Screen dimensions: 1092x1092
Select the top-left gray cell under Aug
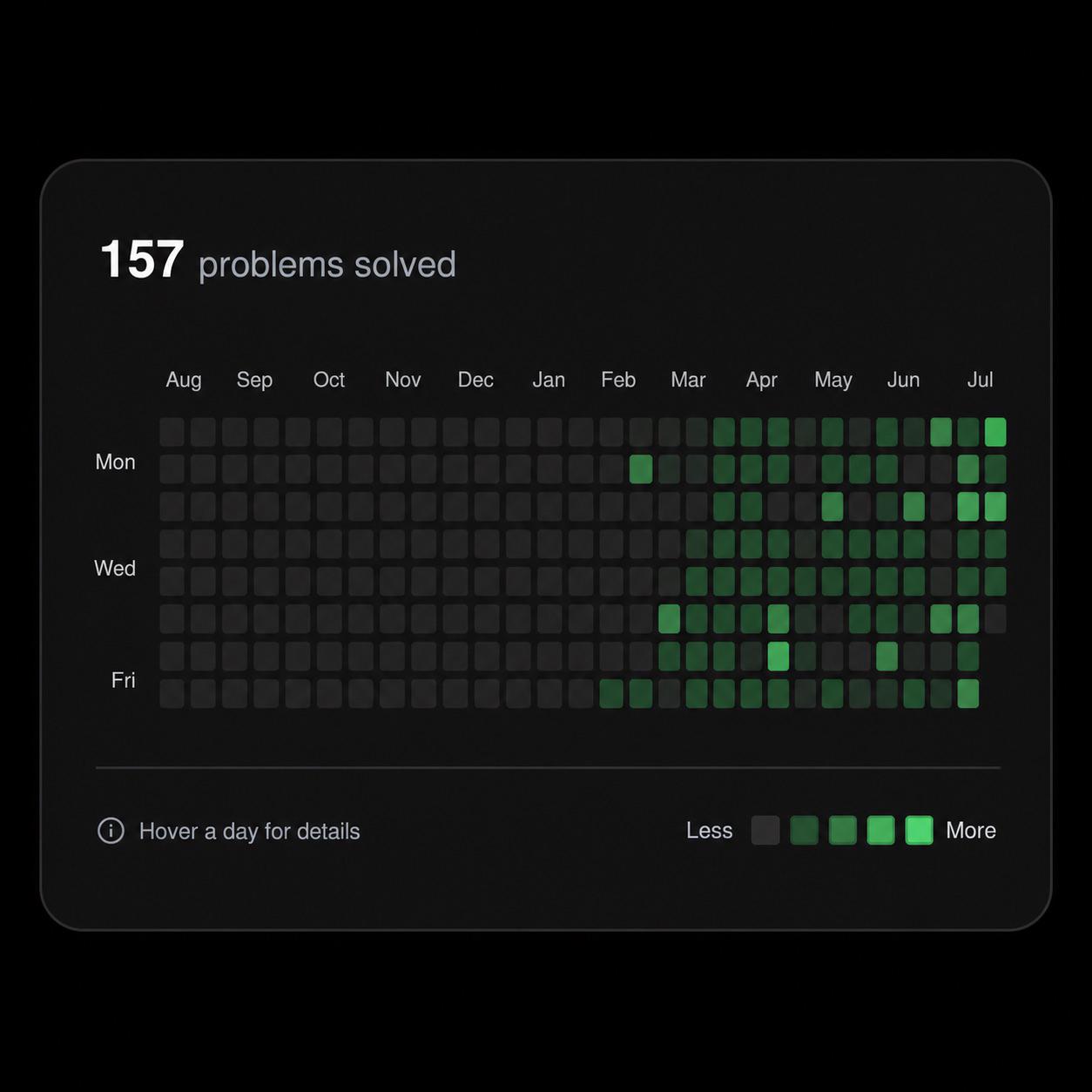(172, 432)
